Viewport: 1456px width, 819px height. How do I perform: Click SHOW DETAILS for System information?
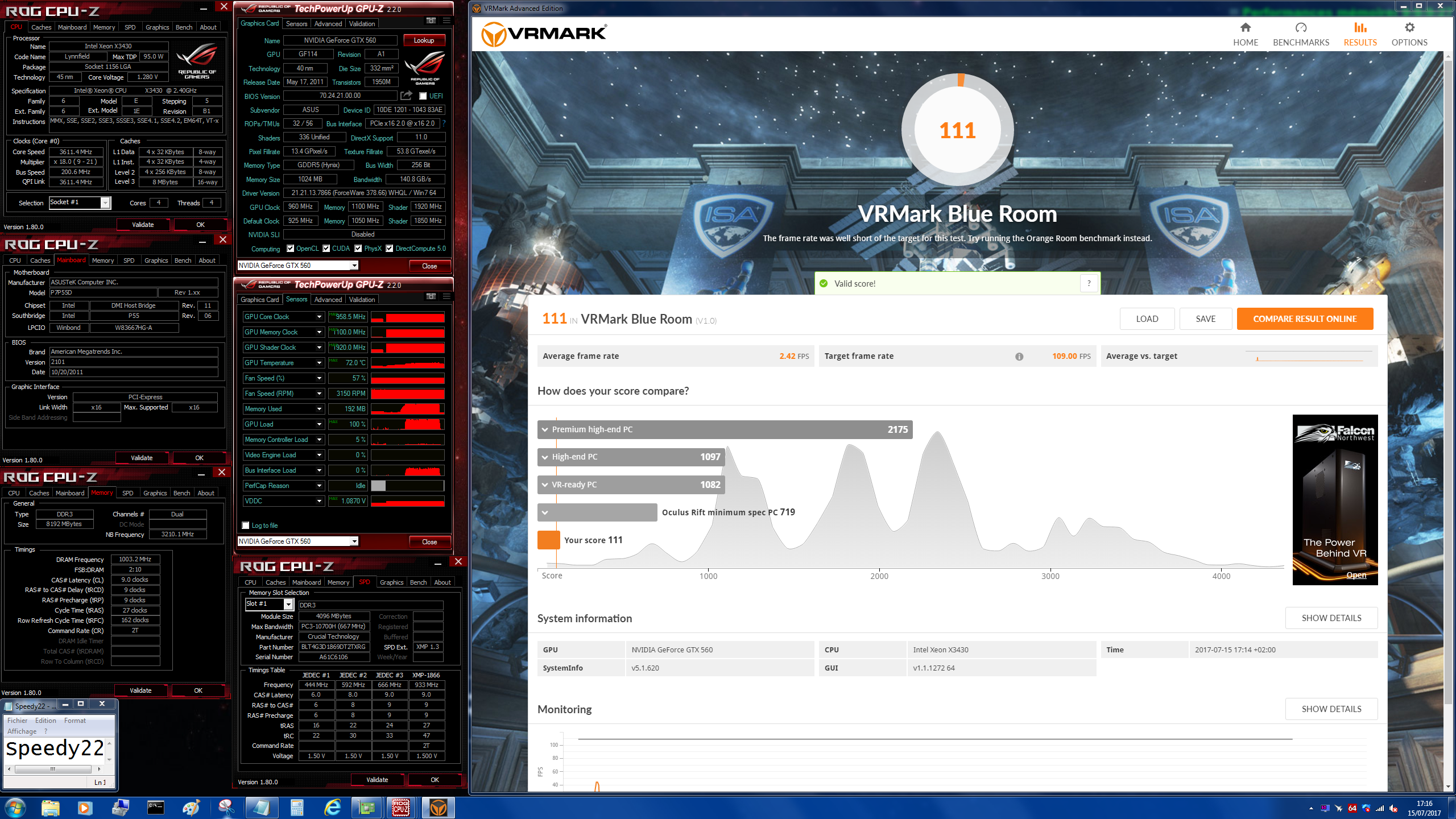(1331, 618)
